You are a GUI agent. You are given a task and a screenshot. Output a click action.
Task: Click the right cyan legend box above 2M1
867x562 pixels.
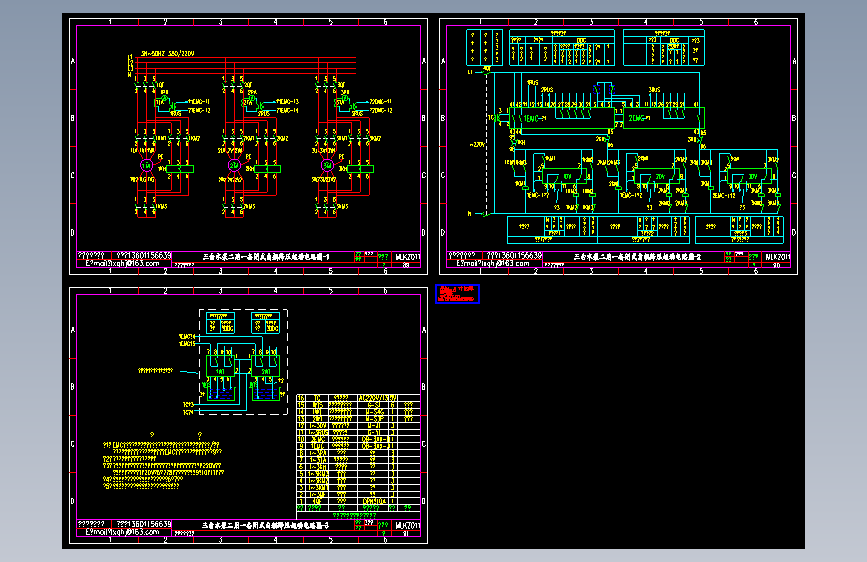pos(265,323)
